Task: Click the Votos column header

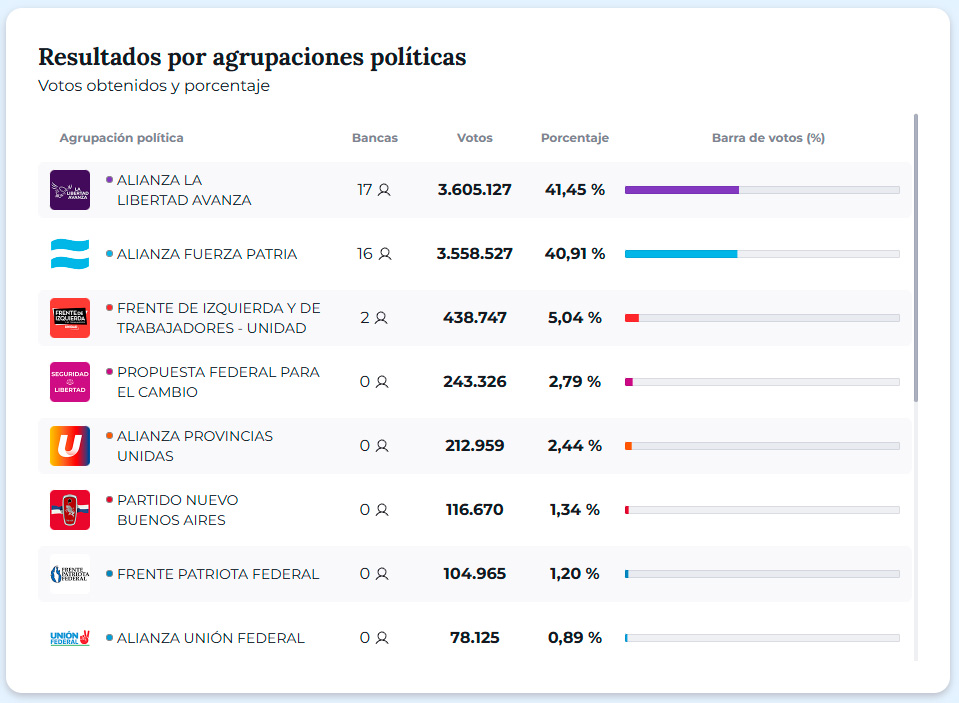Action: (x=475, y=138)
